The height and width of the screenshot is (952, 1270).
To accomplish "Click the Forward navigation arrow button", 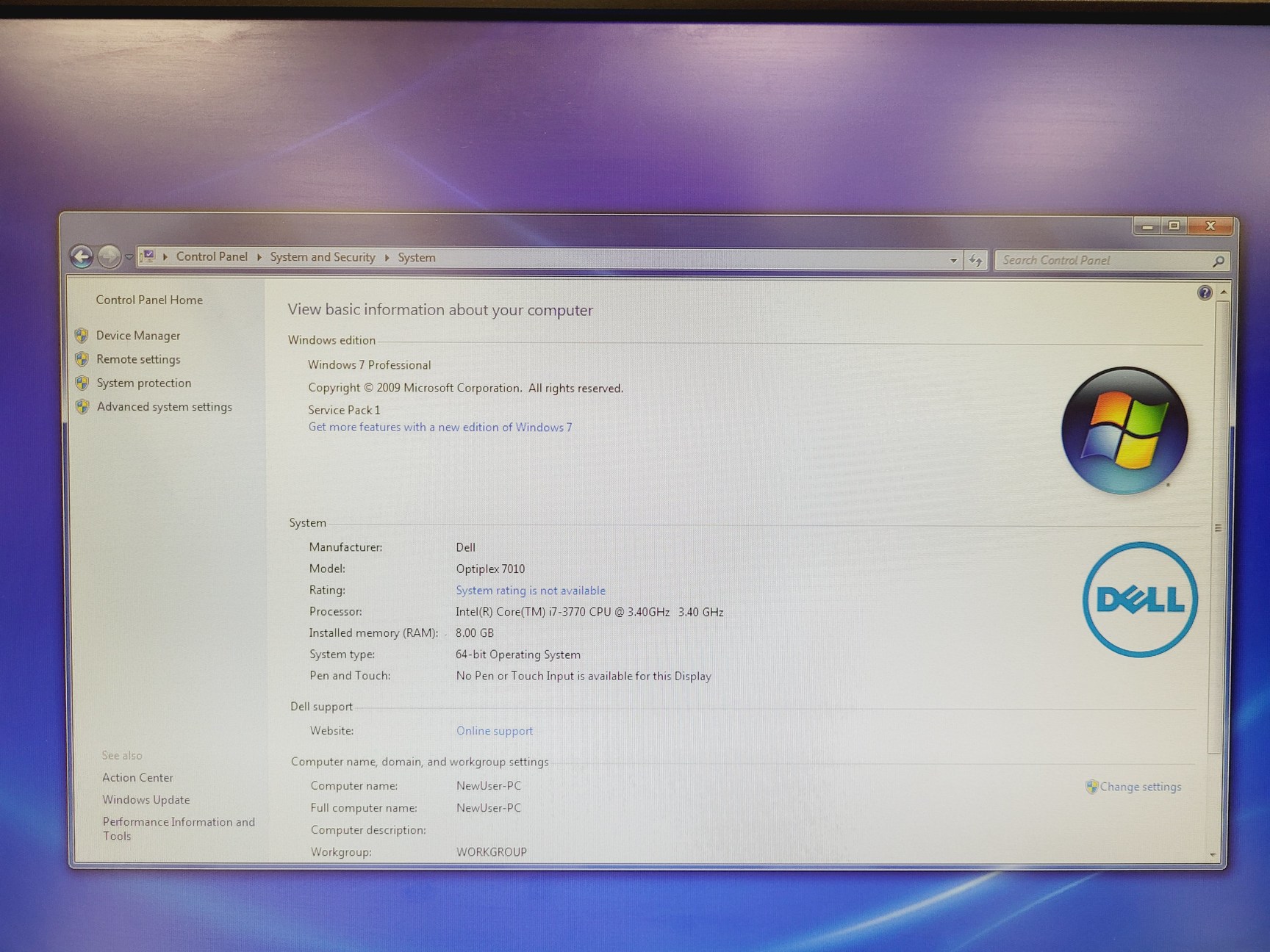I will [x=110, y=257].
